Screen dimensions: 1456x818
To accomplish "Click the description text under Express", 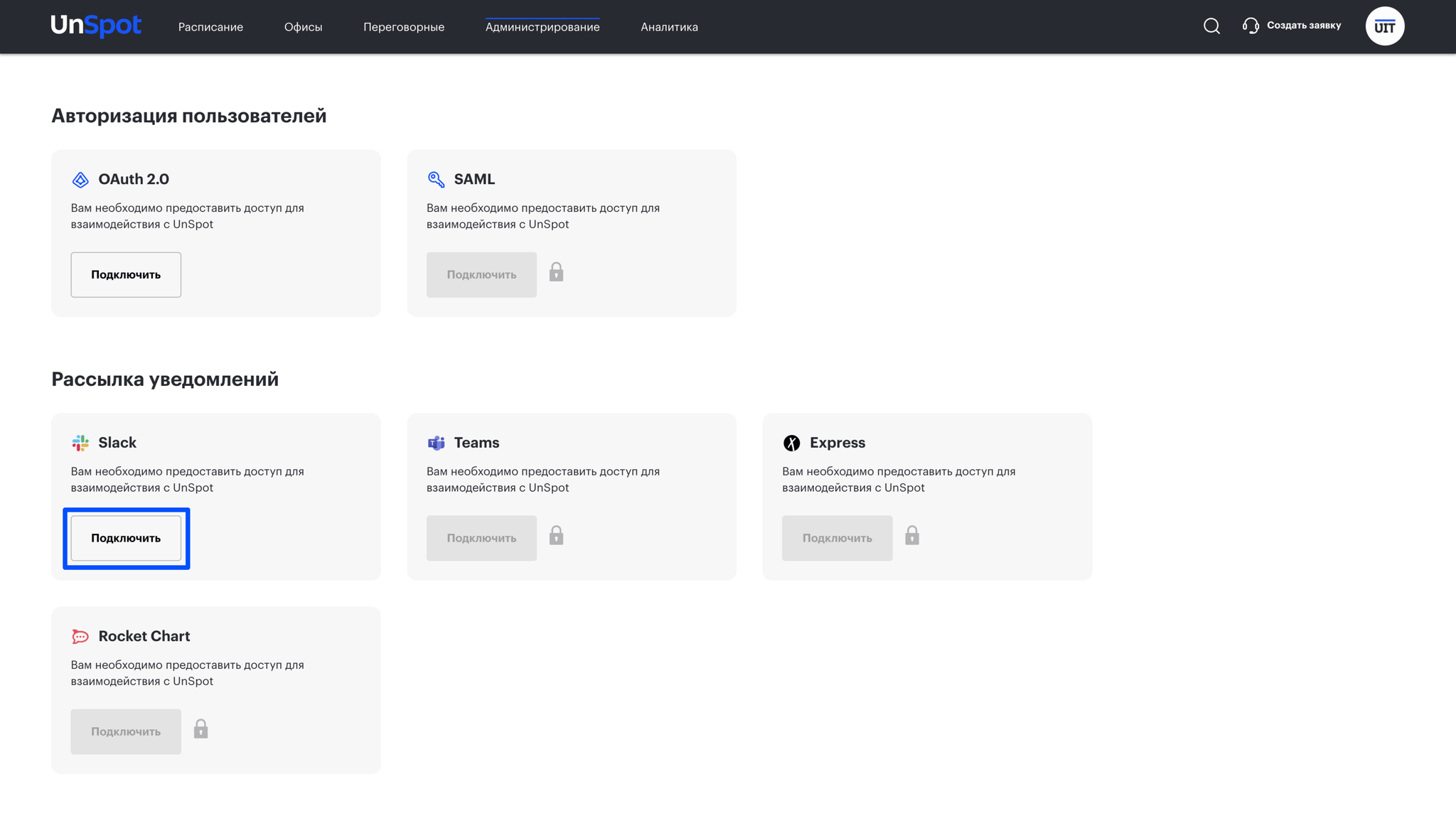I will (899, 480).
